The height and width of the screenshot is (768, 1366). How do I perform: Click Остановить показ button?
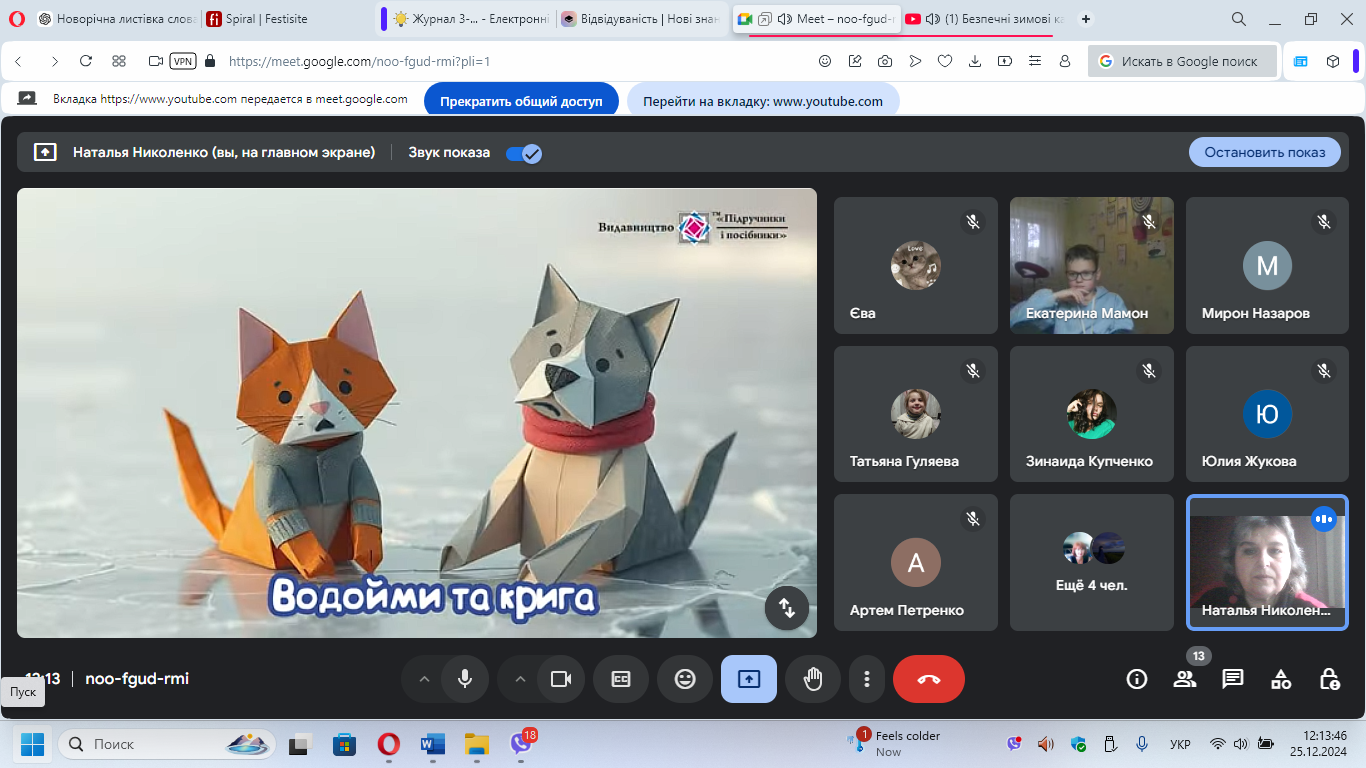point(1265,152)
